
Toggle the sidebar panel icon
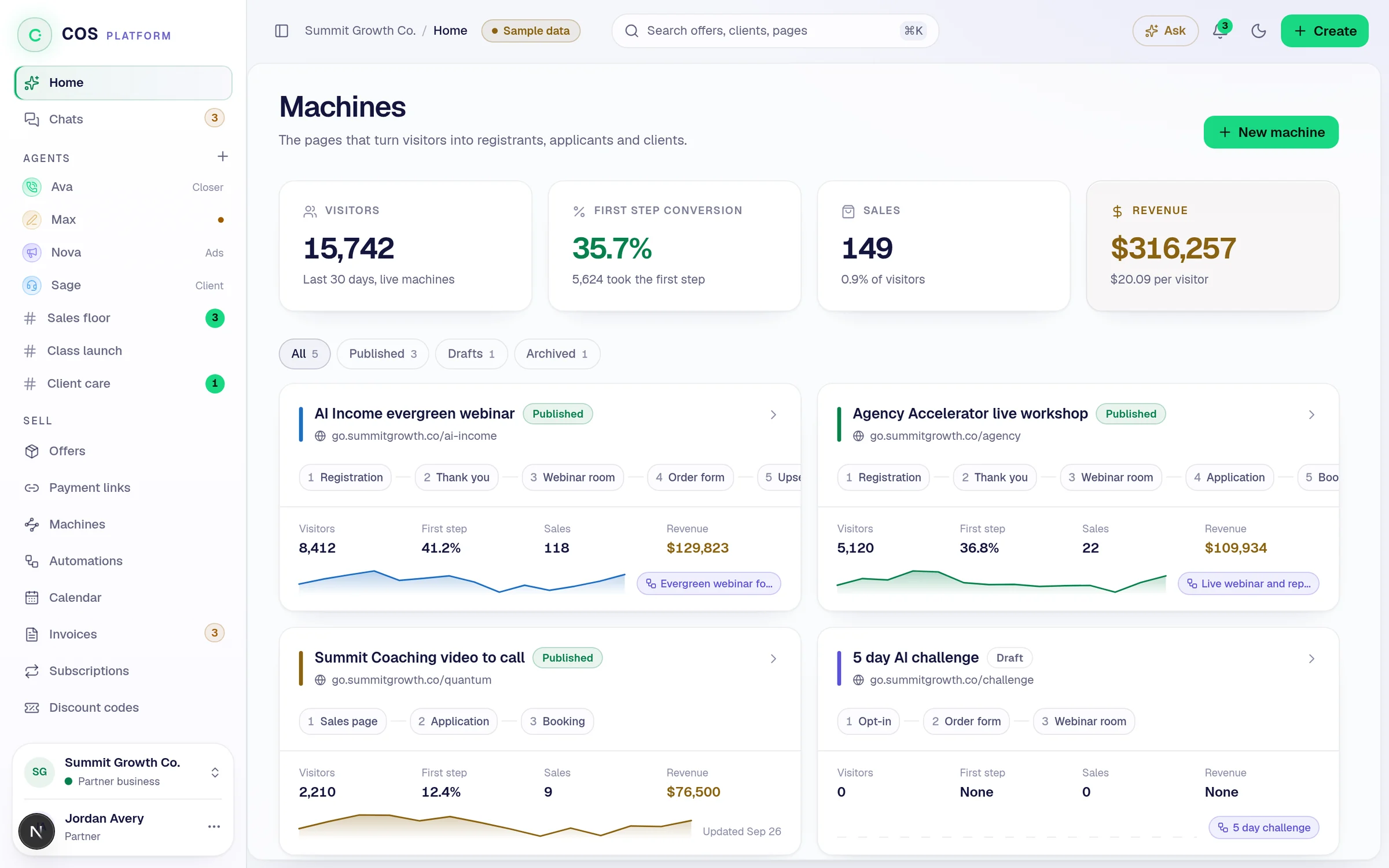(281, 31)
